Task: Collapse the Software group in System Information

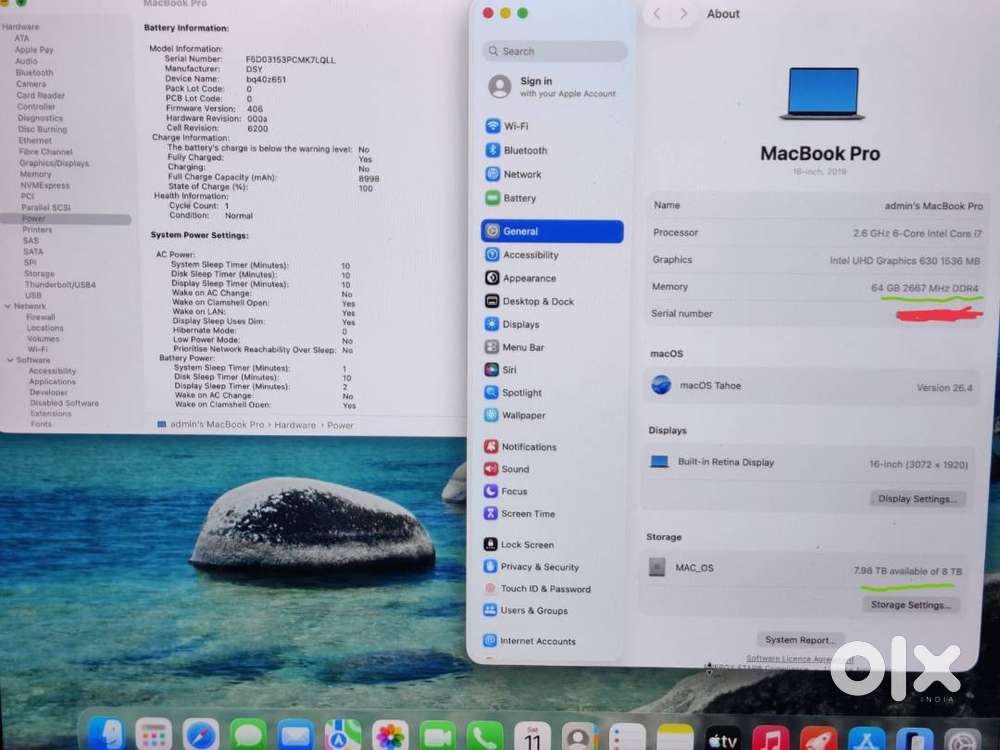Action: [x=10, y=360]
